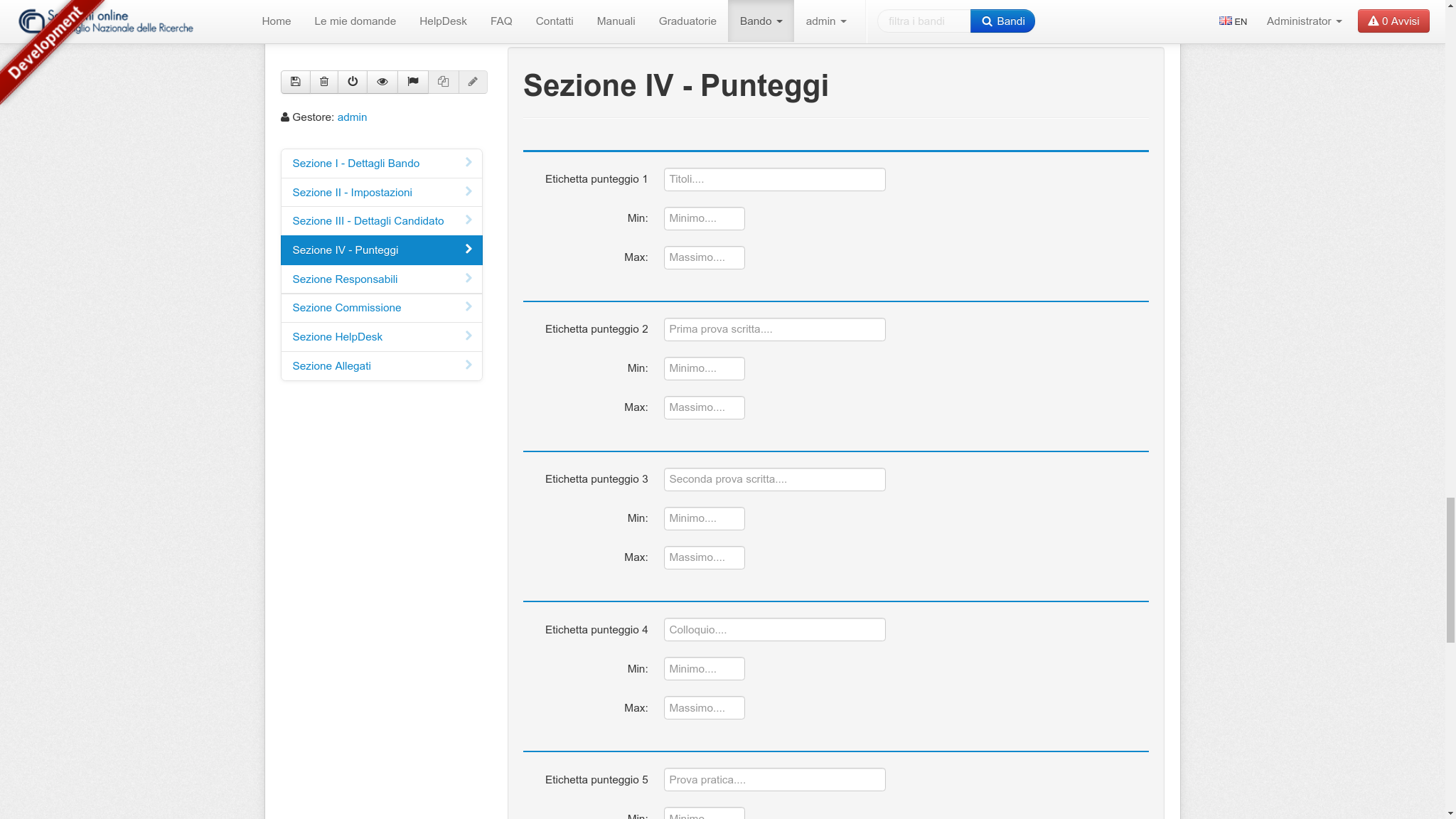The image size is (1456, 819).
Task: Open the Graduatorie menu item
Action: point(687,21)
